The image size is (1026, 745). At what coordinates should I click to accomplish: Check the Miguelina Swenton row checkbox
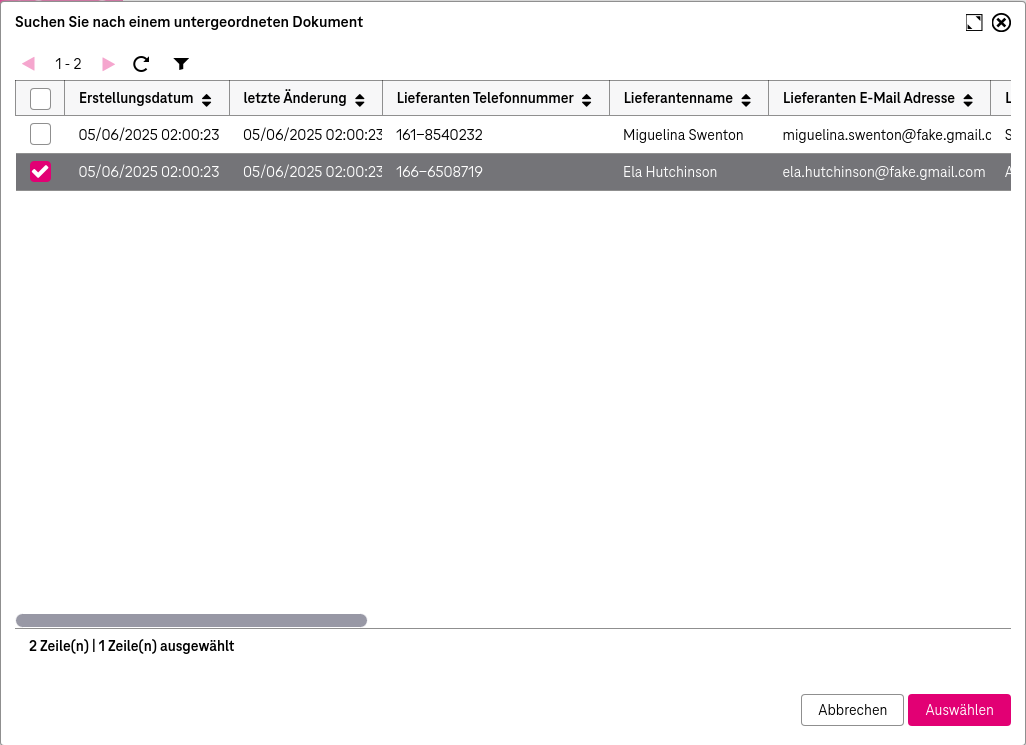coord(41,134)
